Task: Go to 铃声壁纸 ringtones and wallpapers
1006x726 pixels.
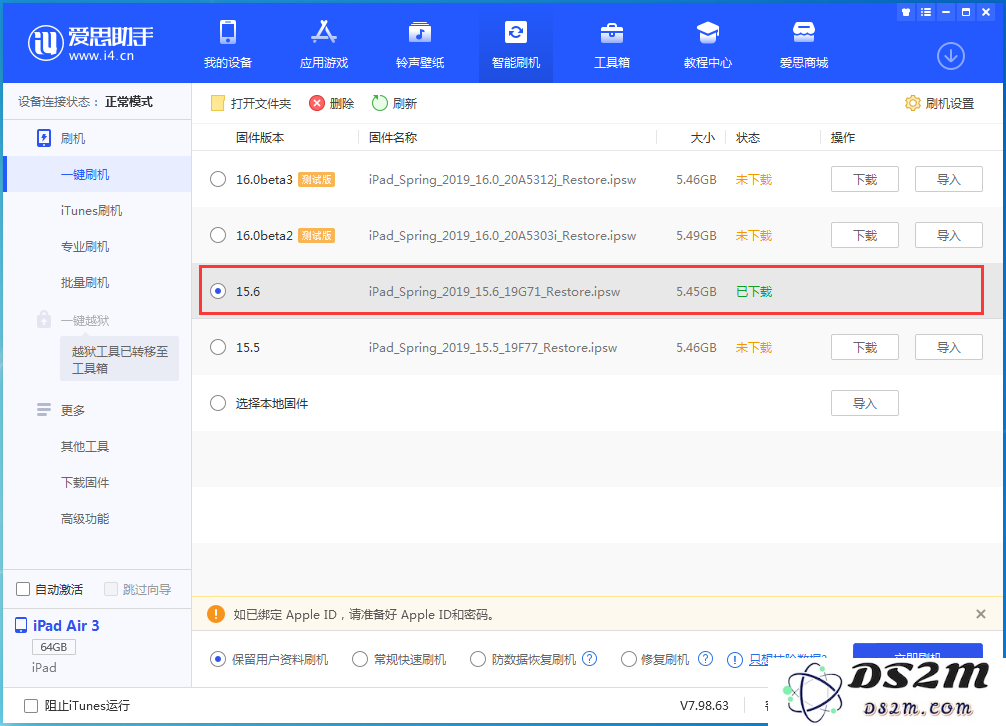Action: (x=420, y=44)
